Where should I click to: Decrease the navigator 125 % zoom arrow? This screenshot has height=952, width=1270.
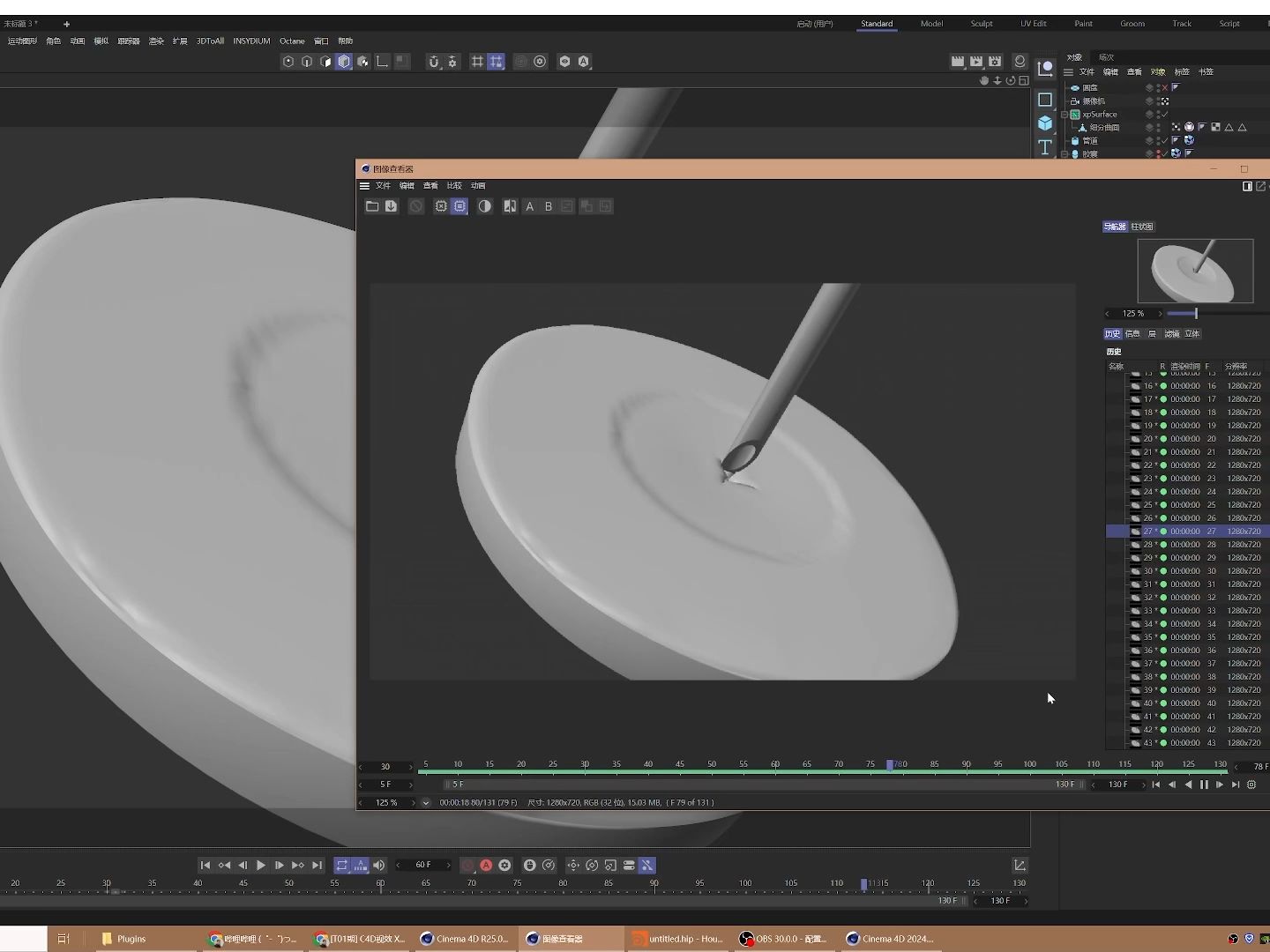click(x=1108, y=314)
